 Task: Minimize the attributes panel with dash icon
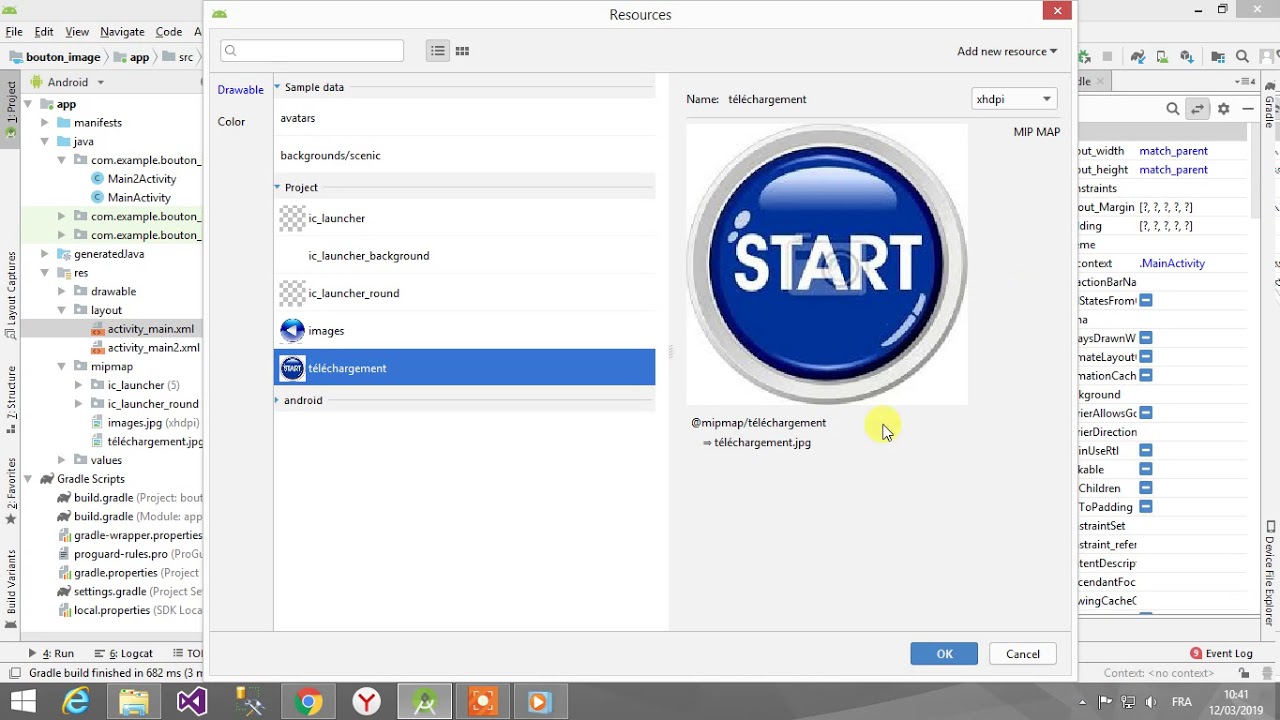(1247, 109)
